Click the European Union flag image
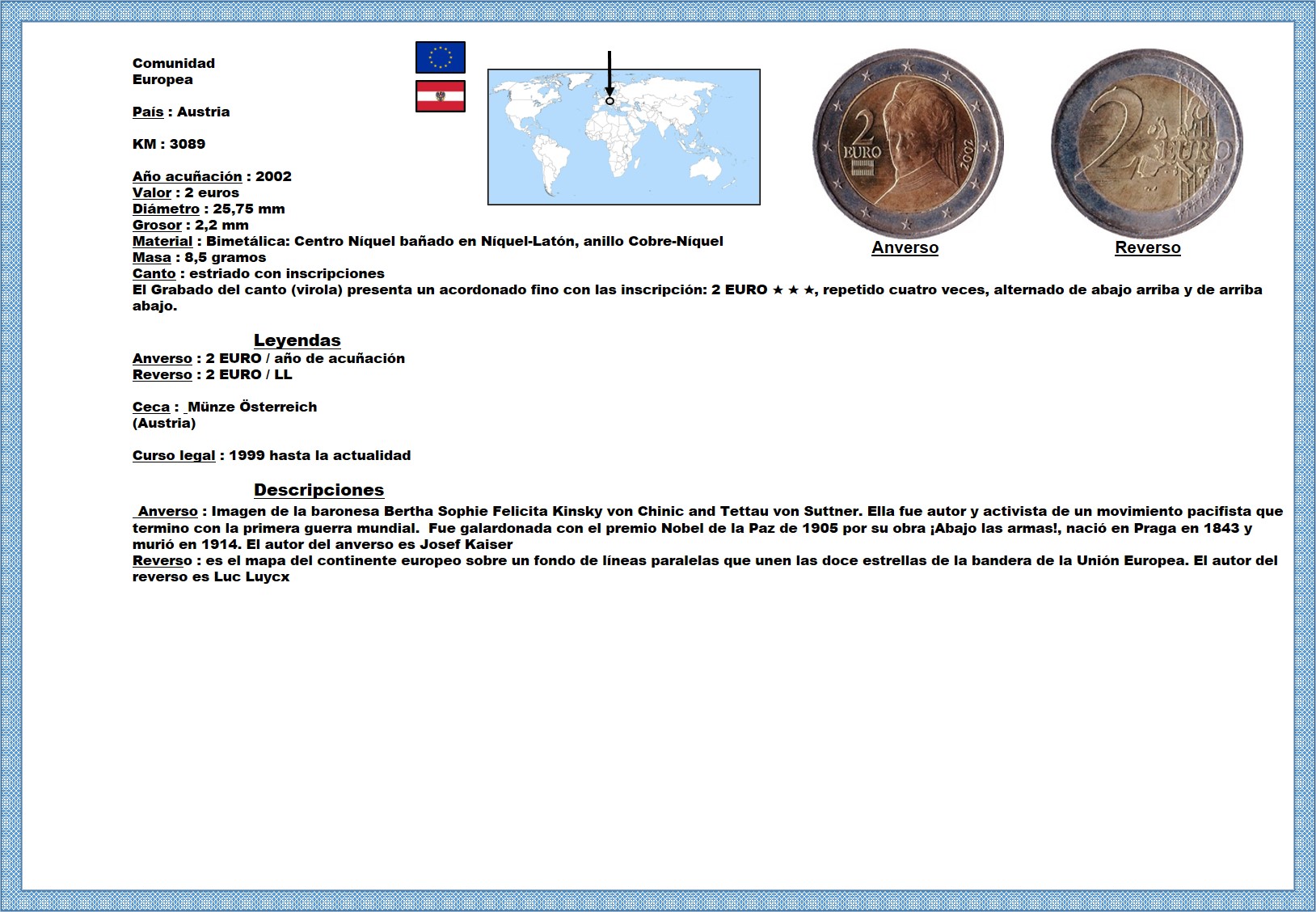The height and width of the screenshot is (912, 1316). click(x=441, y=57)
